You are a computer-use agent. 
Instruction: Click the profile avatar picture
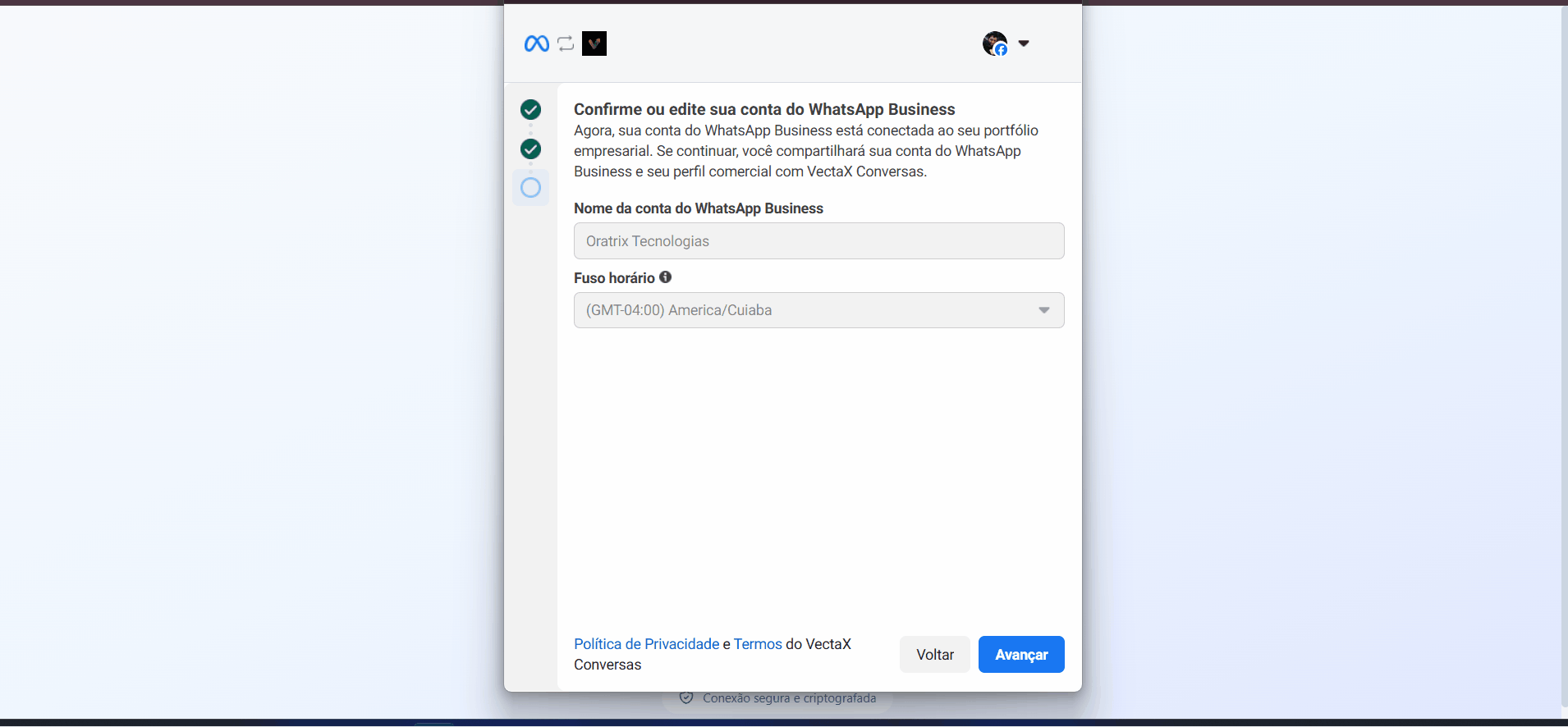994,43
